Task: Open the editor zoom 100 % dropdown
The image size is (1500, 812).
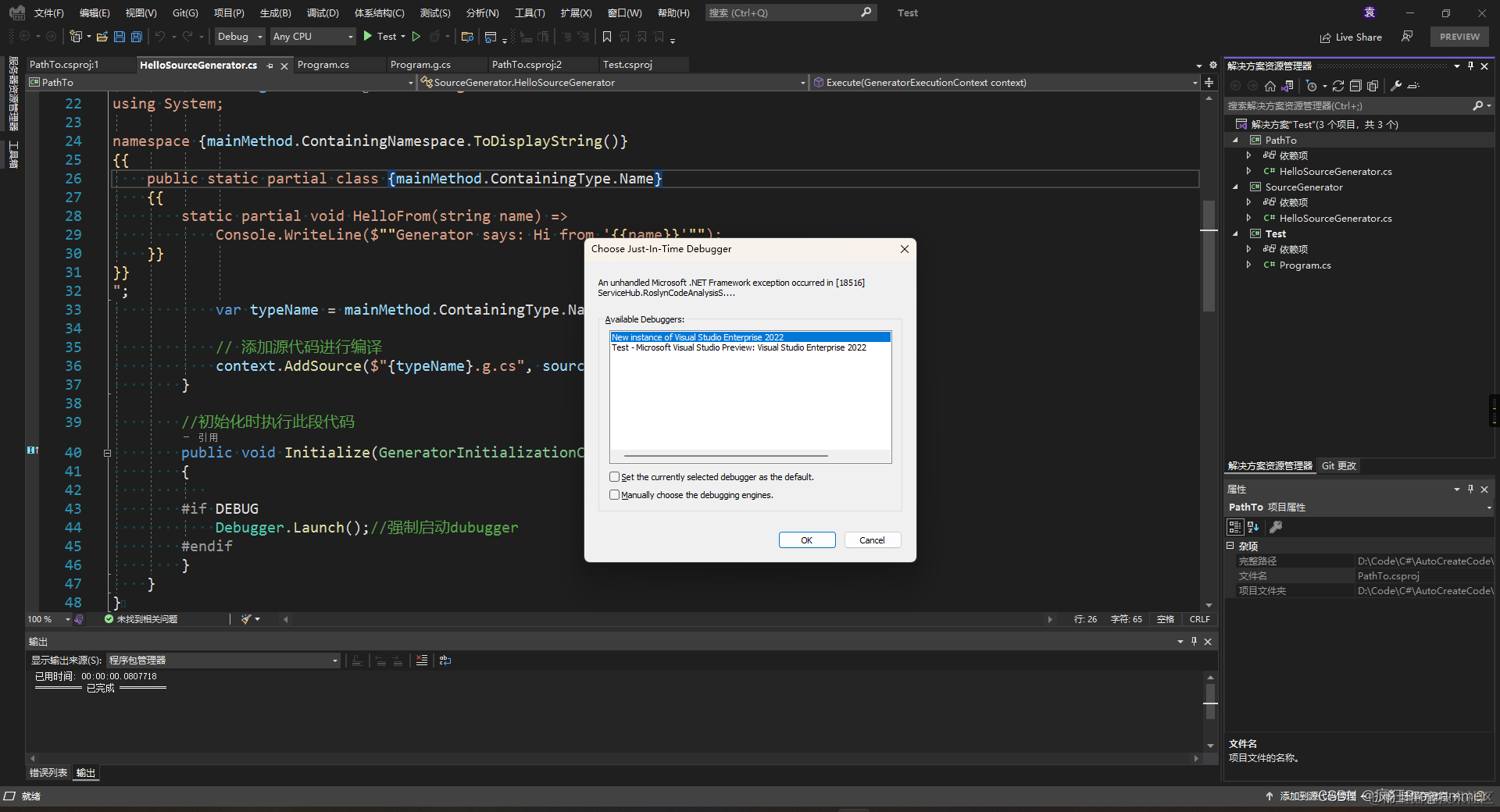Action: click(x=48, y=619)
